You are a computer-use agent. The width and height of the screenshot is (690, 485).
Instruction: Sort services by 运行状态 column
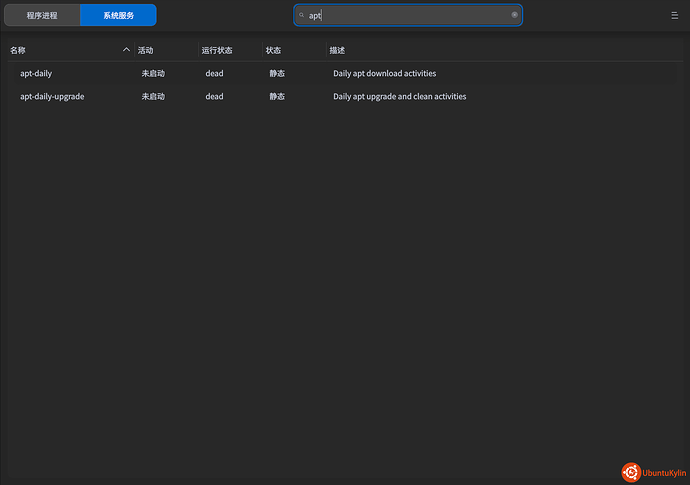216,50
